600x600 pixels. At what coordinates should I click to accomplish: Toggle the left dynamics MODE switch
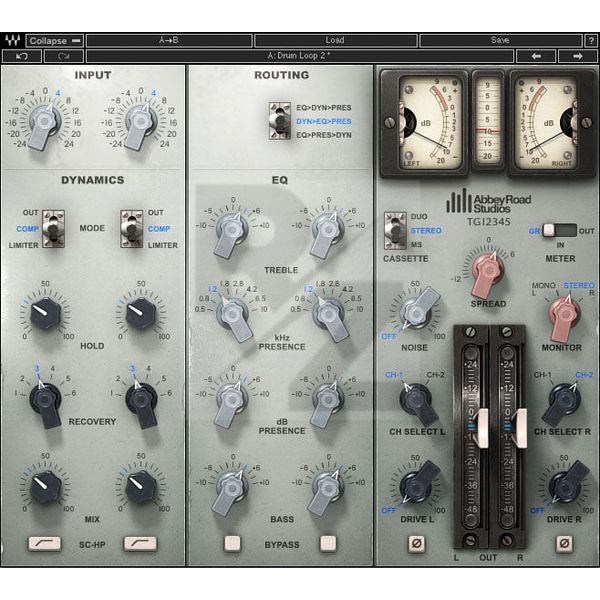(53, 229)
